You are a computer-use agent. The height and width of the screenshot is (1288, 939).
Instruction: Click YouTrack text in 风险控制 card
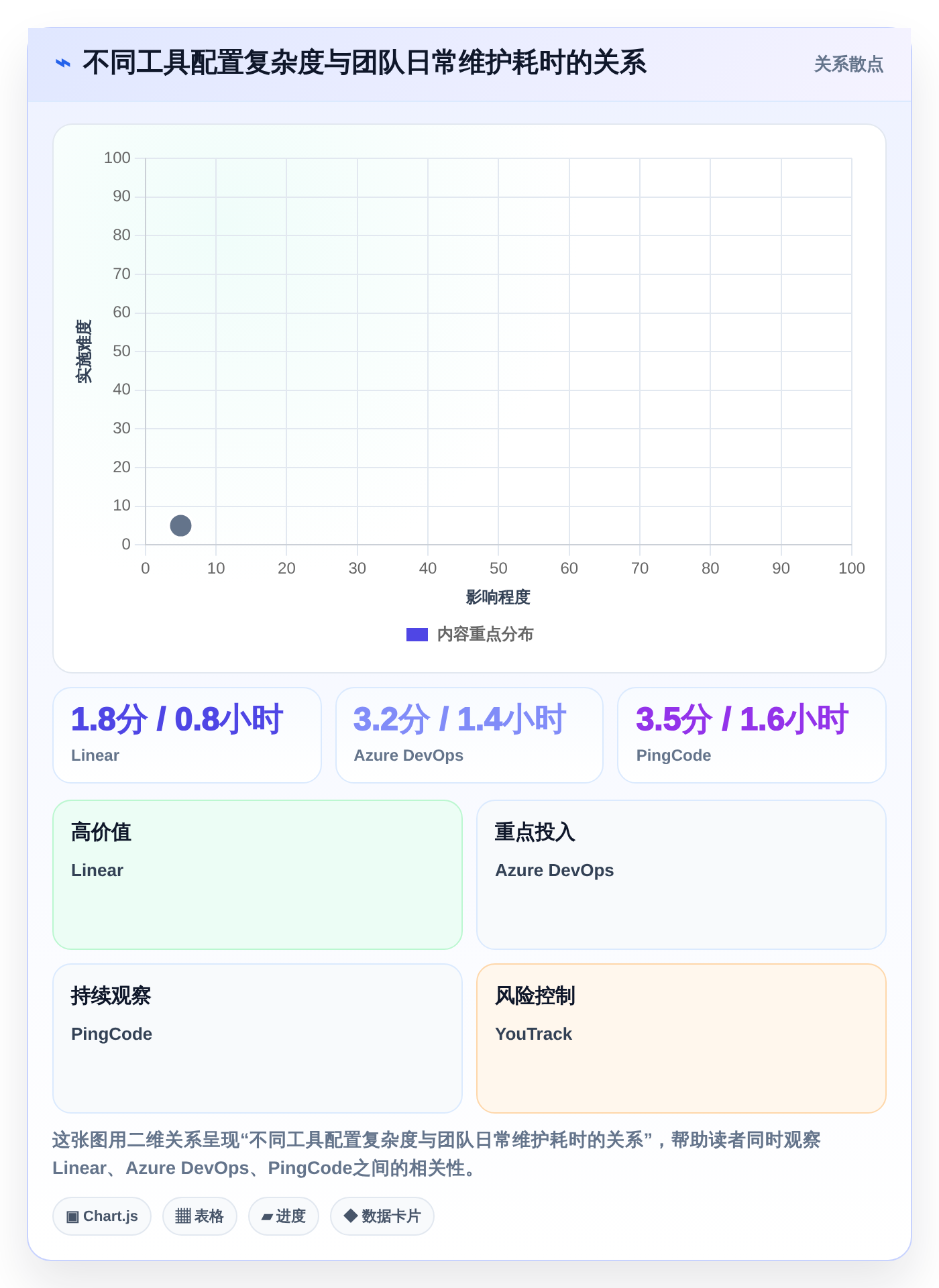pos(533,1034)
